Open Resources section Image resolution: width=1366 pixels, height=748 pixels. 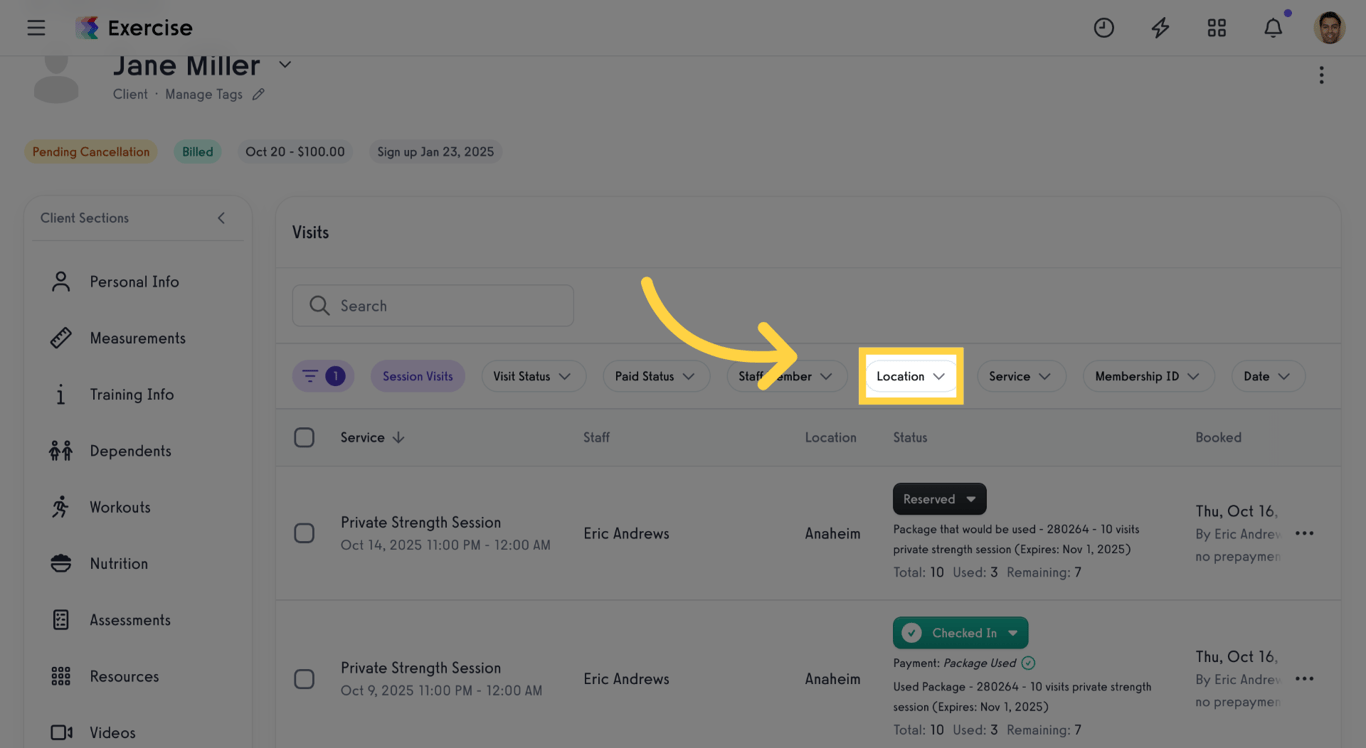point(124,677)
